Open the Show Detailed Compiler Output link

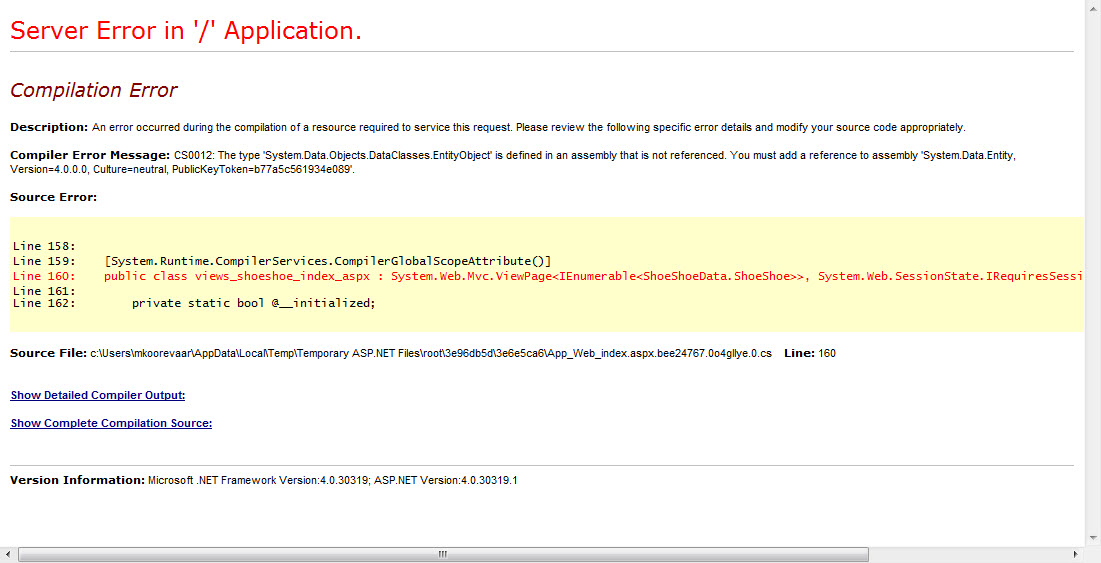click(98, 395)
